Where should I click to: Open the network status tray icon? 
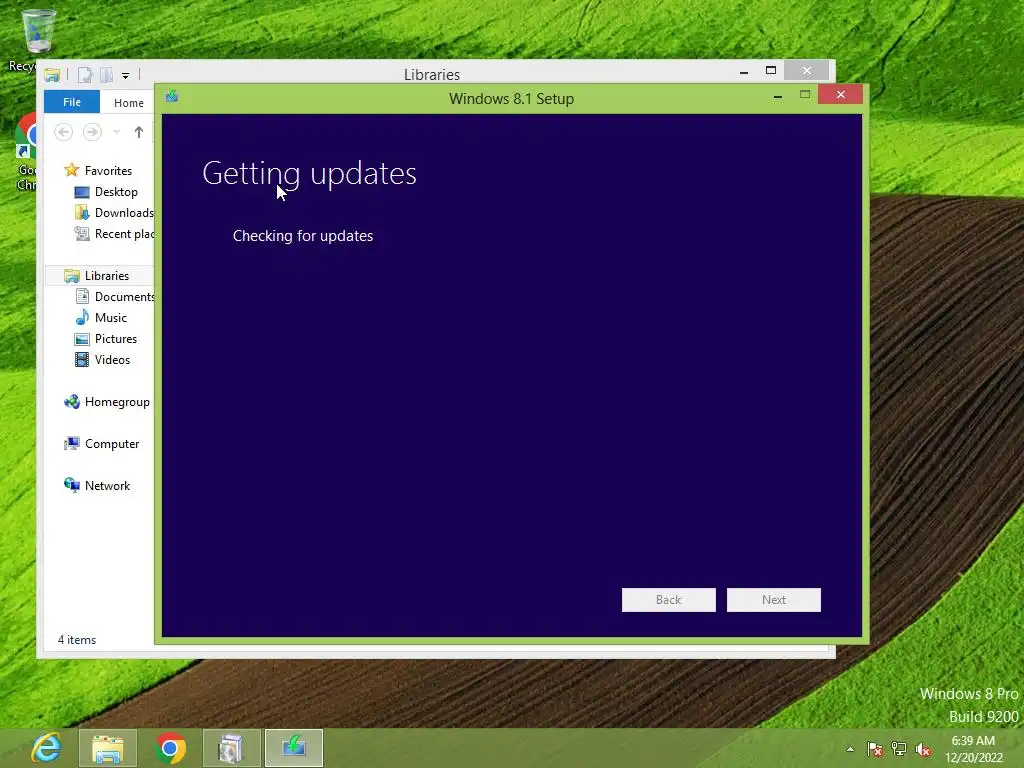click(899, 749)
